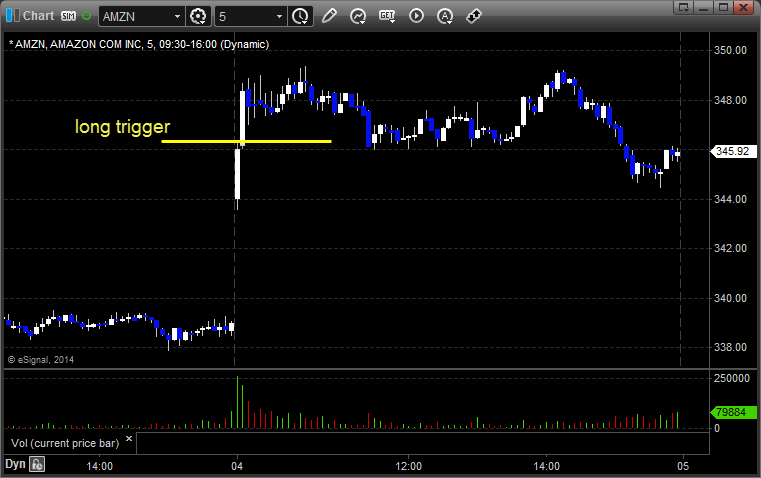
Task: Maximize the chart window
Action: click(x=723, y=7)
